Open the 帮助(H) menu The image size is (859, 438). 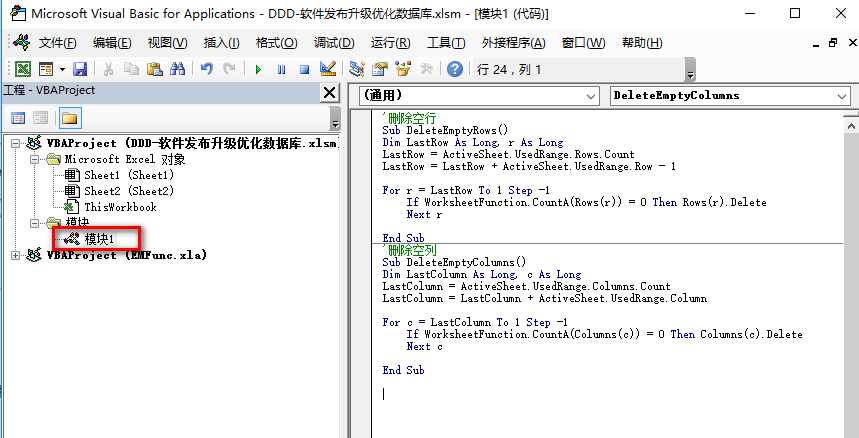tap(642, 43)
